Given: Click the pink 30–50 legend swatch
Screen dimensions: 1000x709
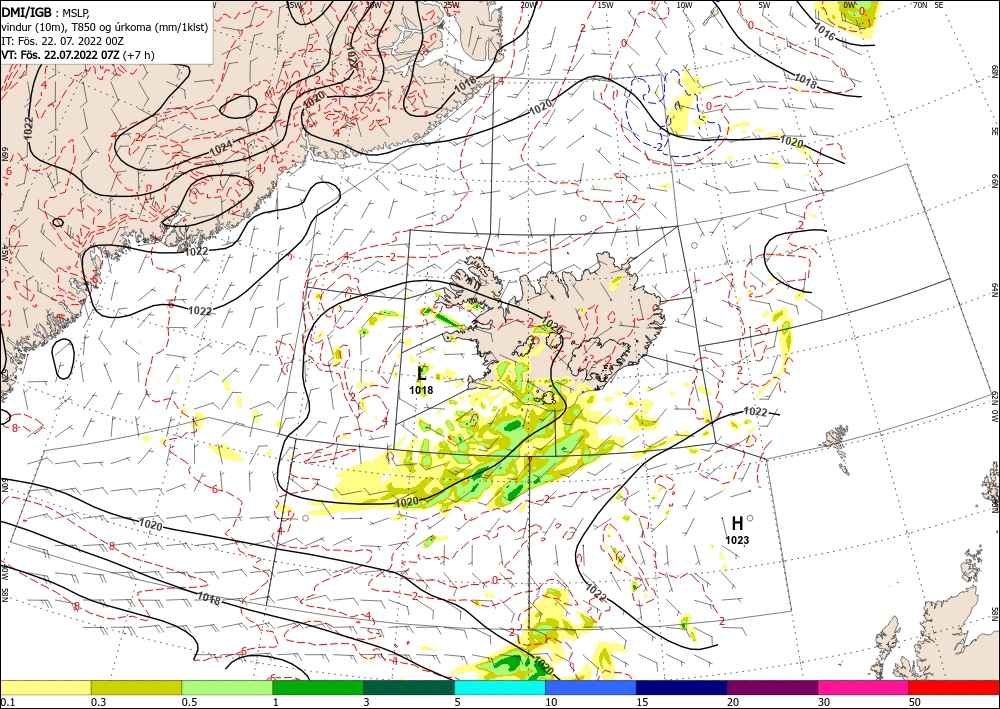Looking at the screenshot, I should (x=864, y=687).
